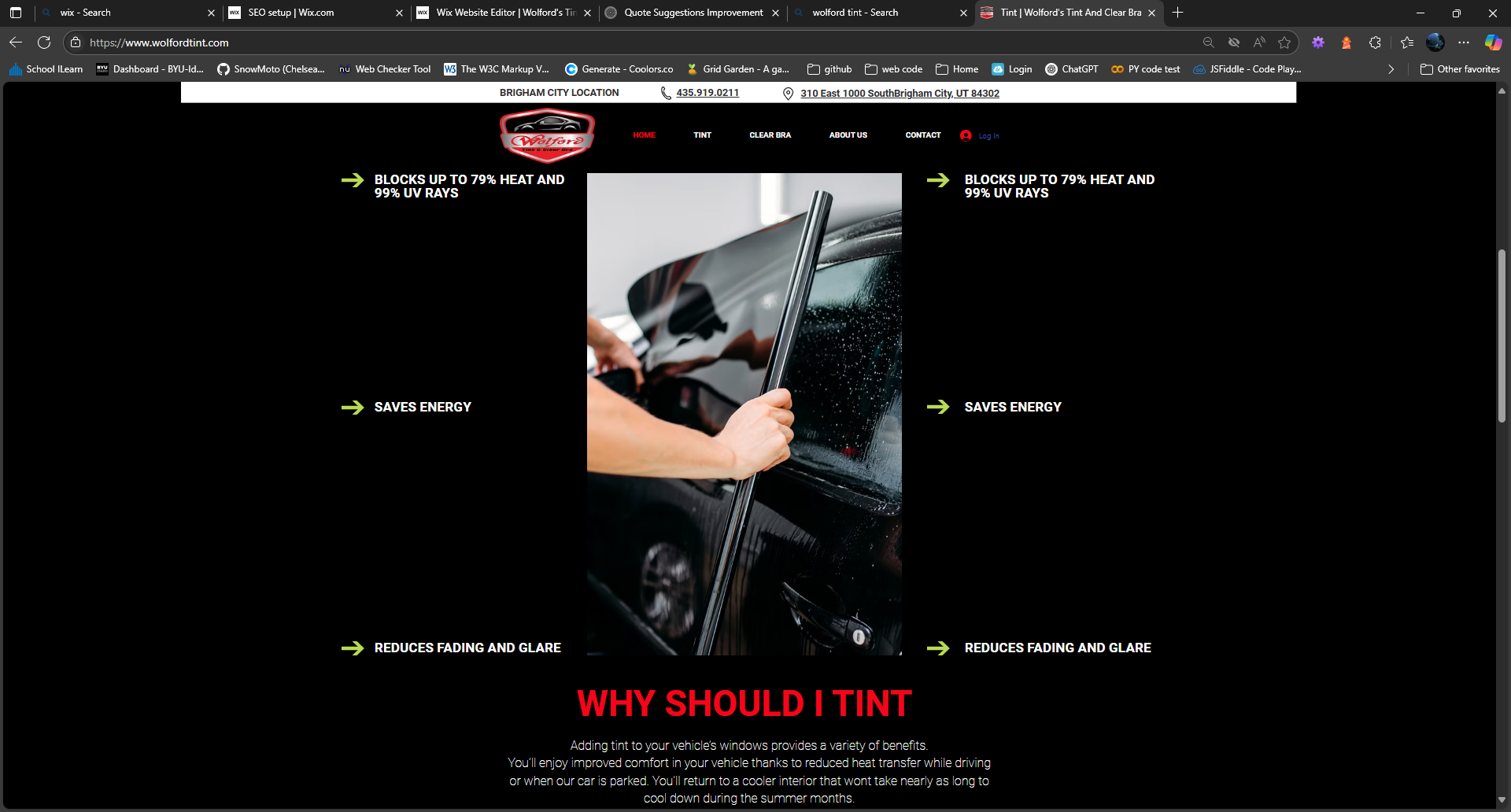Click the Wolford Tint logo

(546, 135)
